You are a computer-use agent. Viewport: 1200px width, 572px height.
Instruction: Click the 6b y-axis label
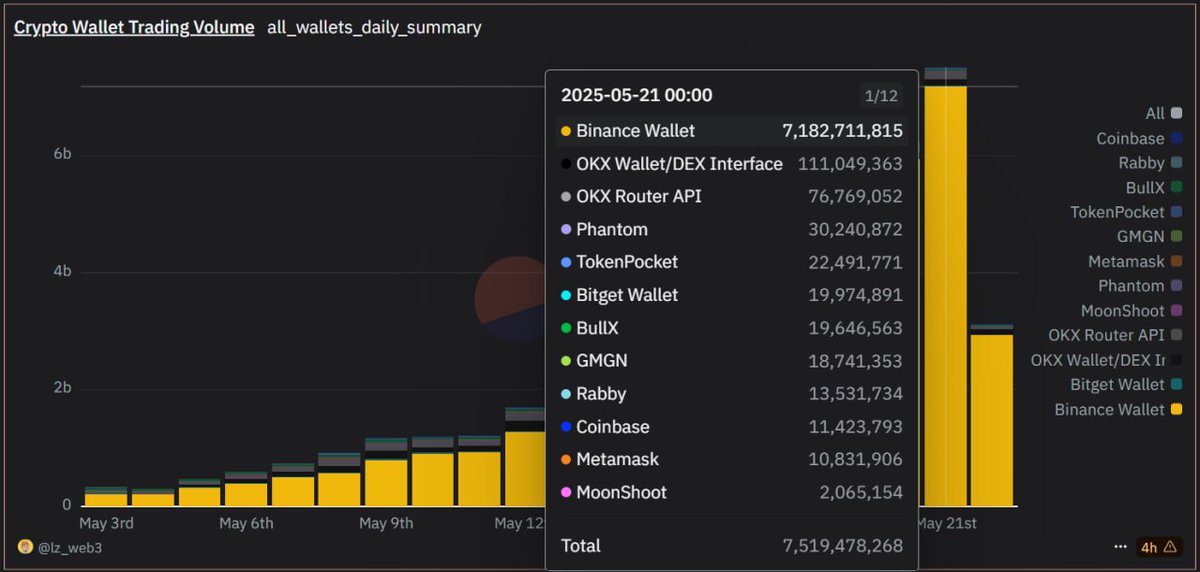point(61,155)
